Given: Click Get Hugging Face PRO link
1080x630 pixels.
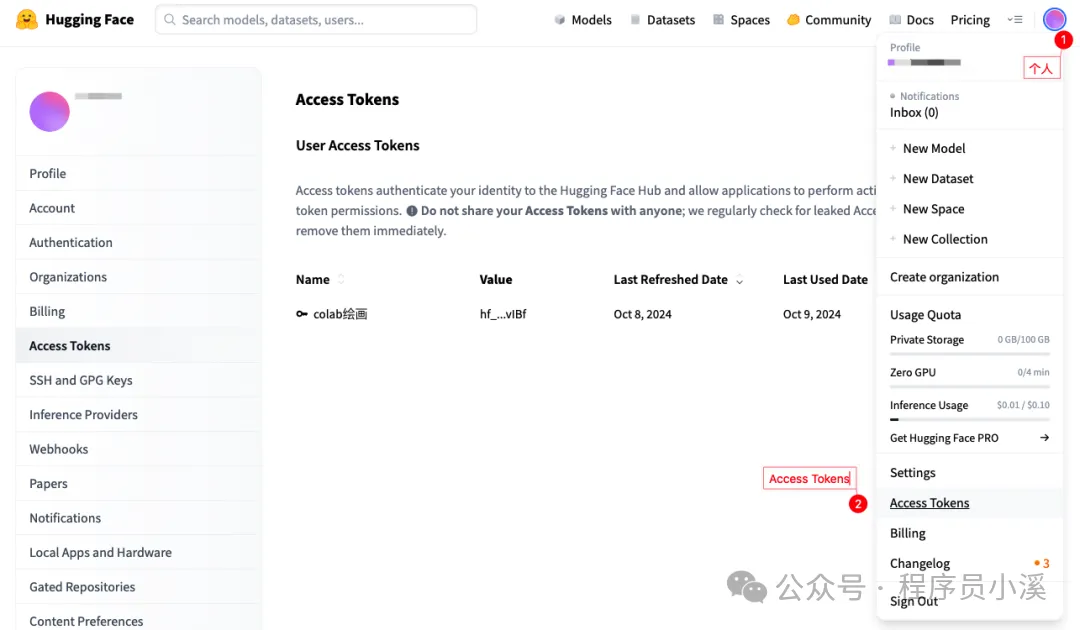Looking at the screenshot, I should tap(944, 438).
